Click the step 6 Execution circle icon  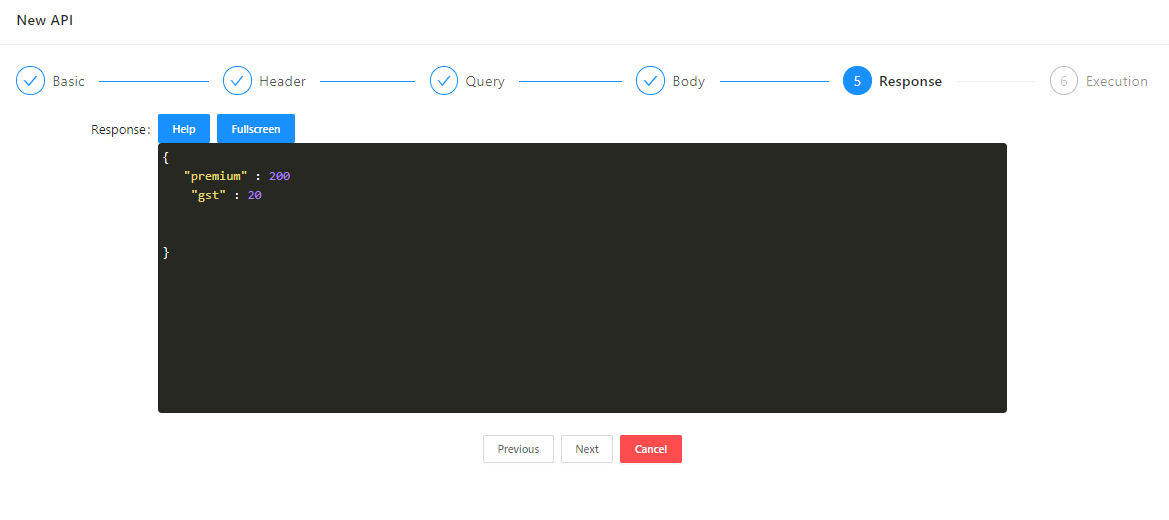(x=1064, y=81)
